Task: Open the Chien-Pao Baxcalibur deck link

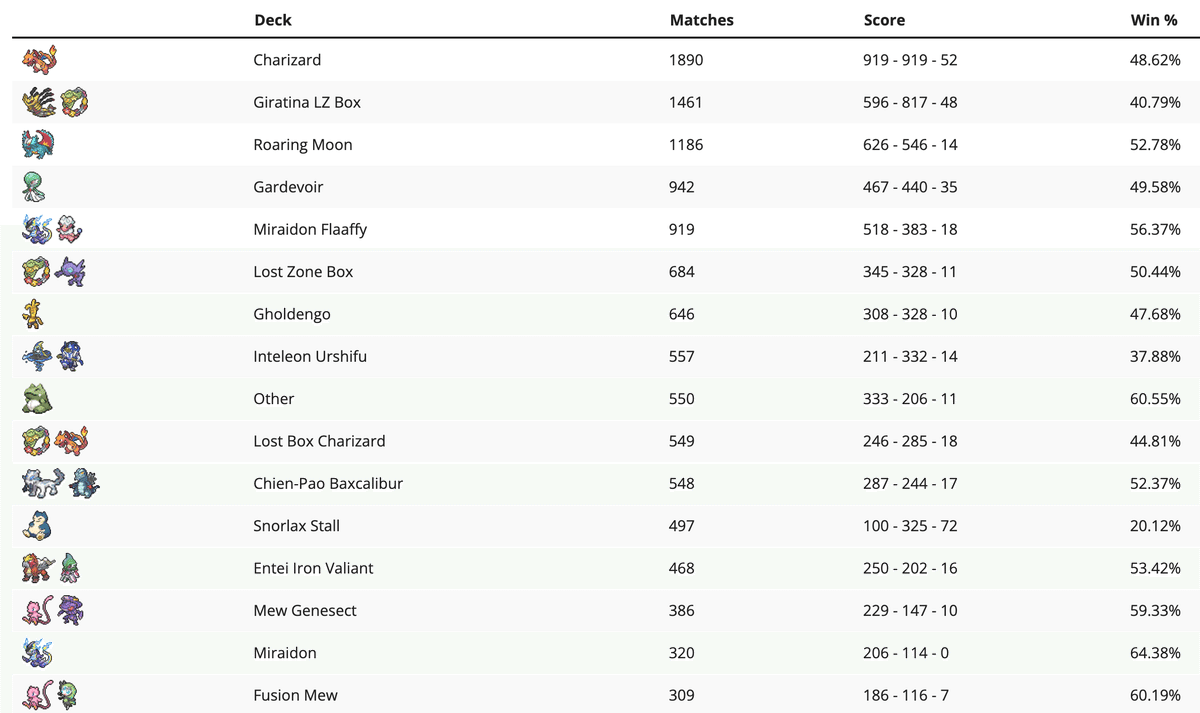Action: pyautogui.click(x=328, y=484)
